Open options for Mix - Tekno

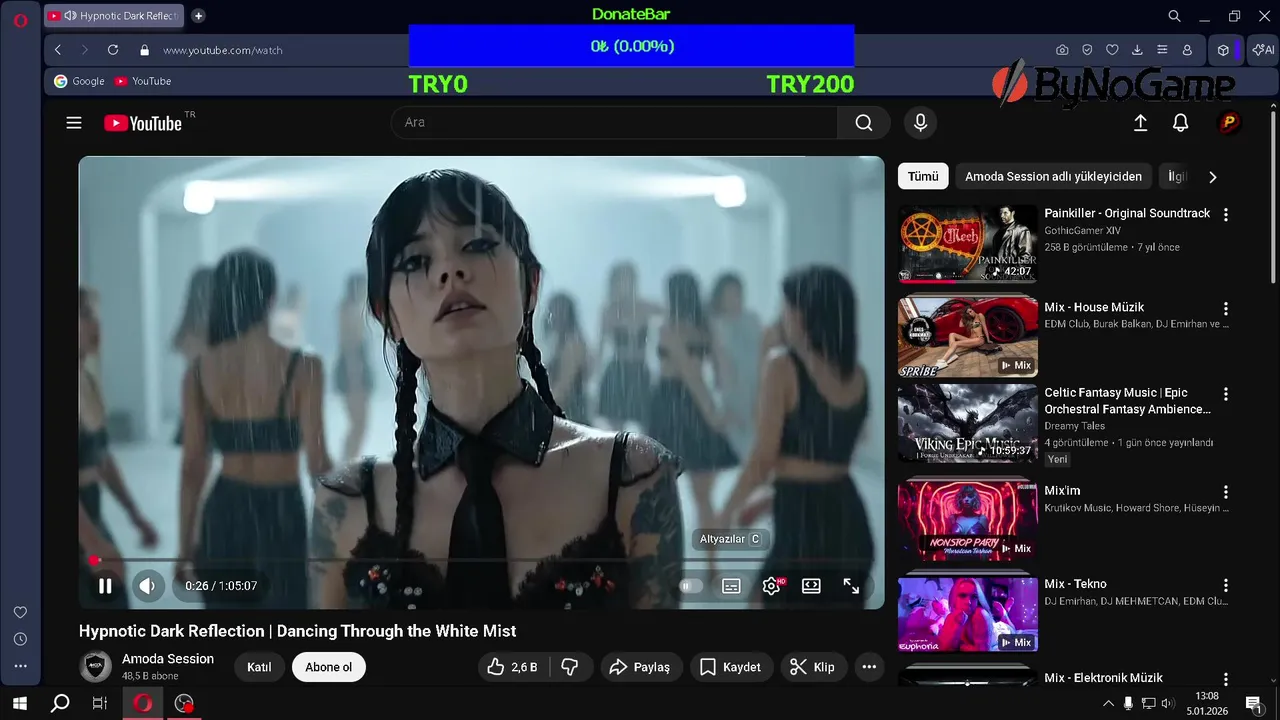click(1226, 585)
